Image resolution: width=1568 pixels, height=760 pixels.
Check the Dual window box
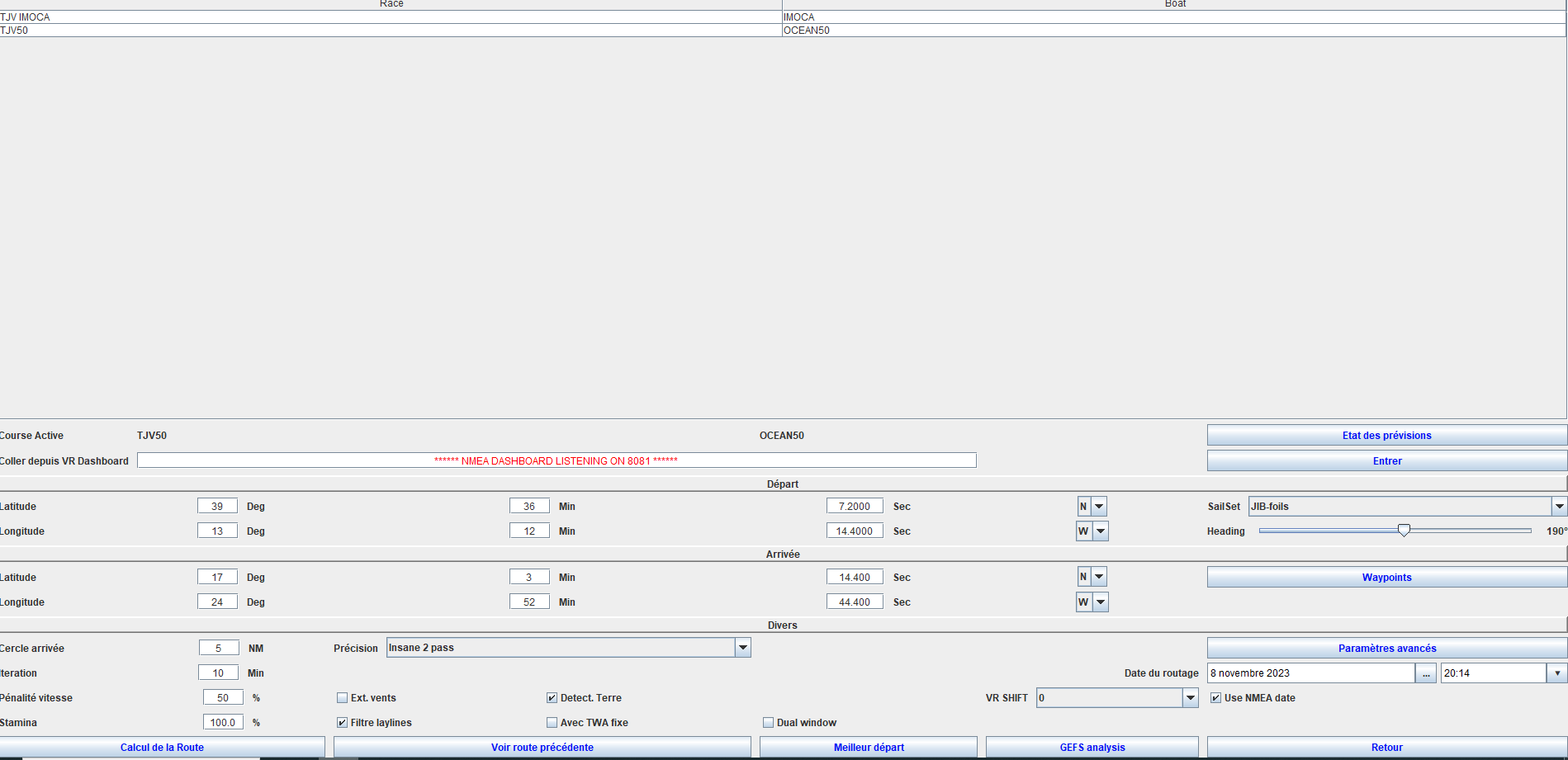click(x=769, y=723)
